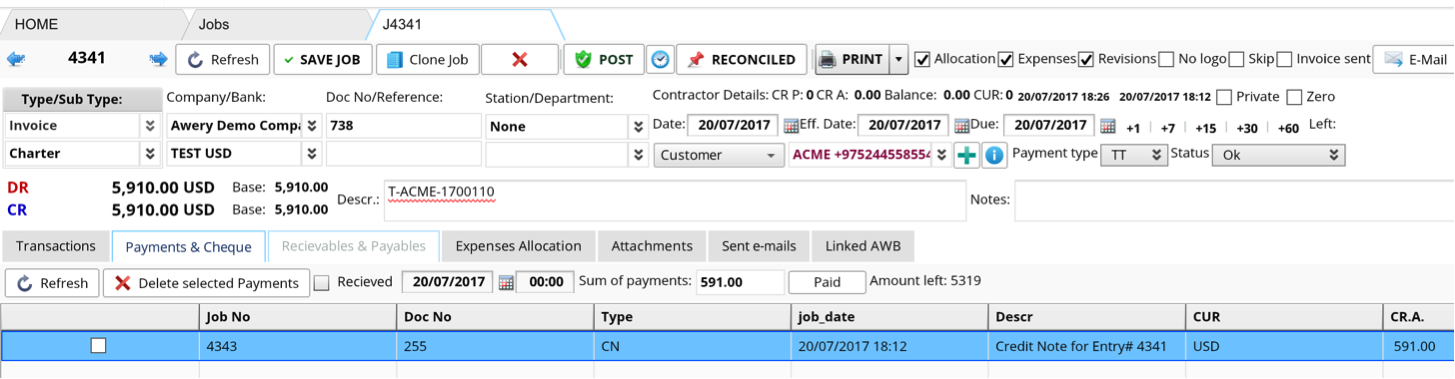Go to next job with right arrow
This screenshot has height=379, width=1455.
pyautogui.click(x=158, y=59)
